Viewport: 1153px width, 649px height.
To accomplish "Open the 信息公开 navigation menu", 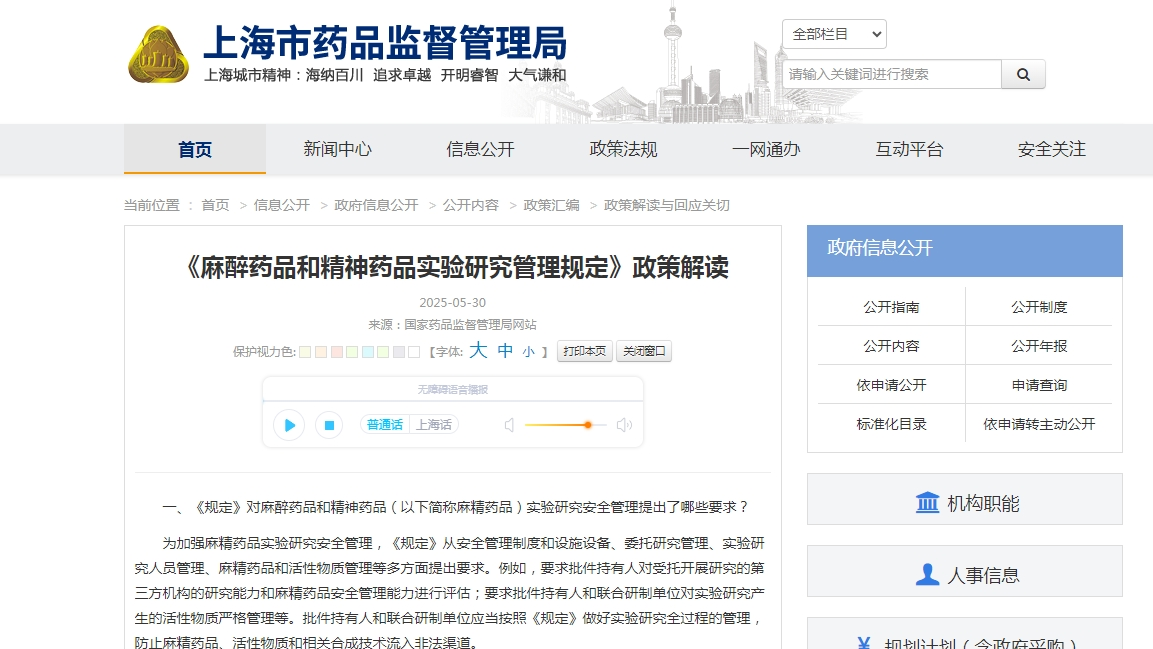I will (480, 150).
